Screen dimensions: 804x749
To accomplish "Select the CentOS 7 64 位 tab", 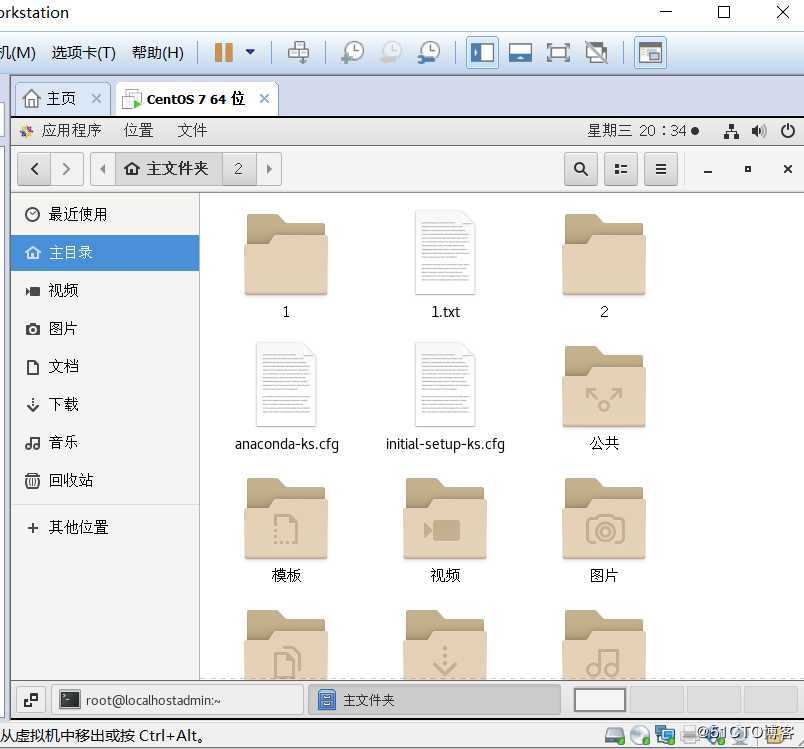I will click(196, 99).
